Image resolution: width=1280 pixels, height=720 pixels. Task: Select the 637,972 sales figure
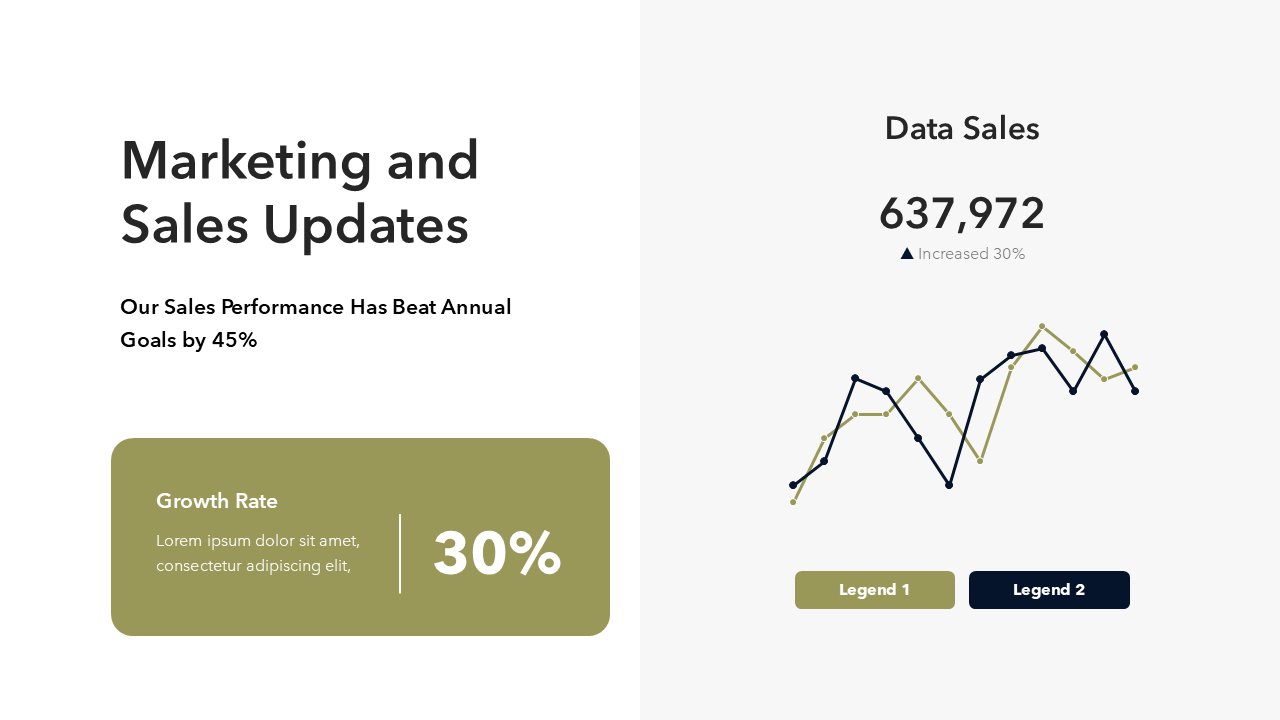click(962, 213)
